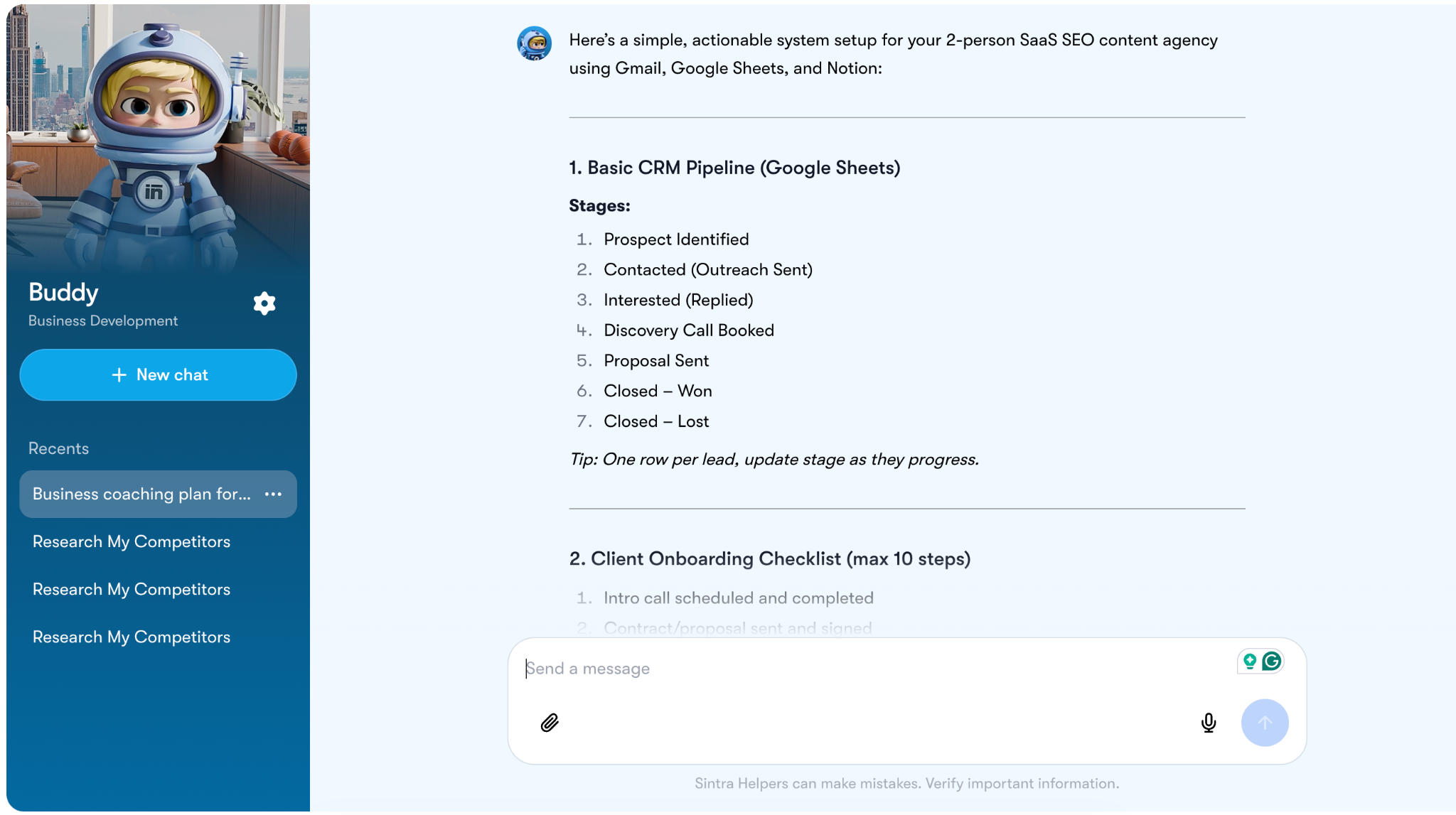Viewport: 1456px width, 815px height.
Task: Open Buddy's settings gear icon
Action: [x=264, y=303]
